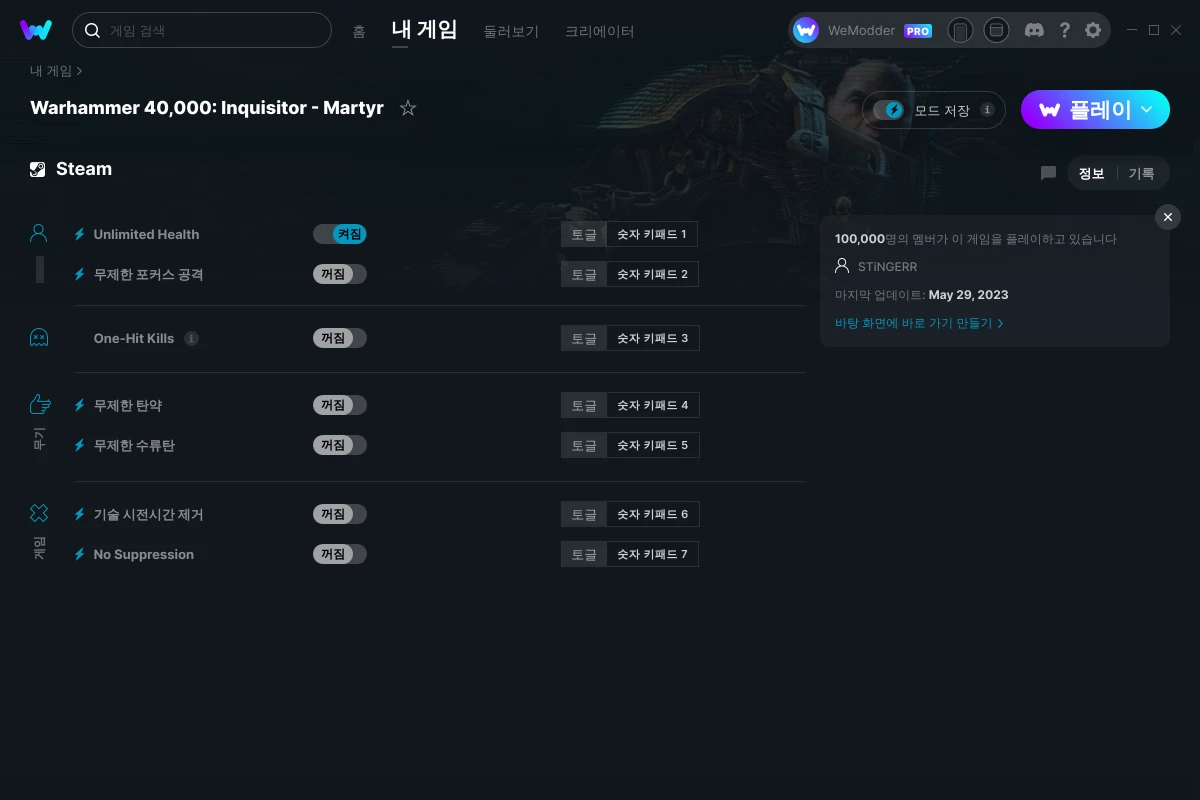This screenshot has width=1200, height=800.
Task: Turn off the Unlimited Health toggle
Action: pos(340,234)
